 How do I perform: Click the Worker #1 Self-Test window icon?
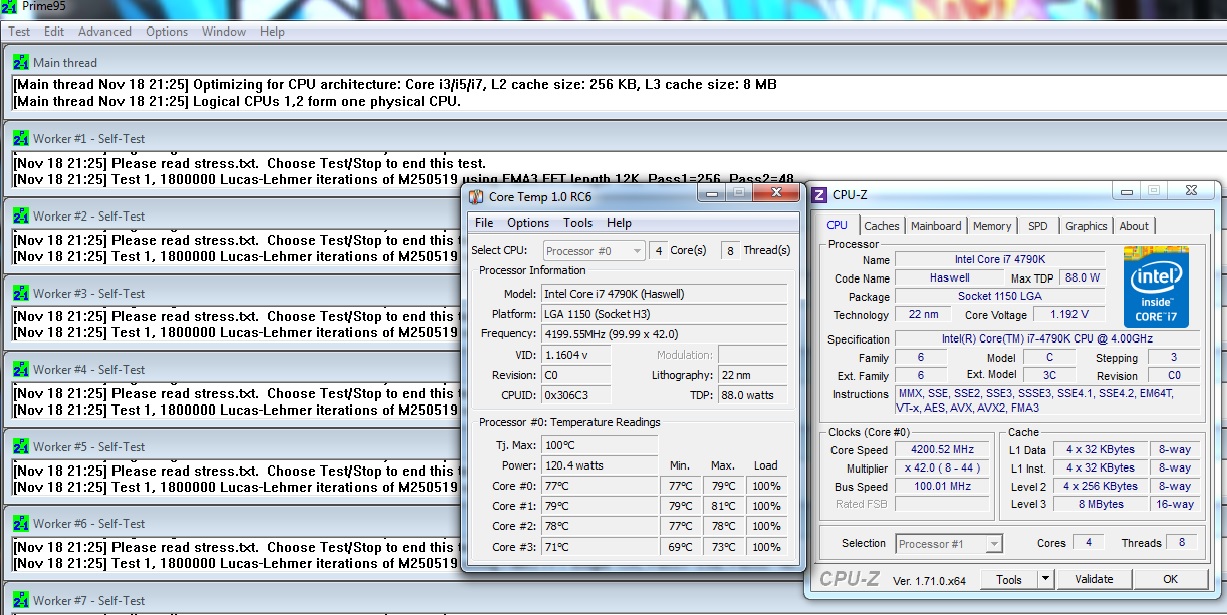point(21,138)
